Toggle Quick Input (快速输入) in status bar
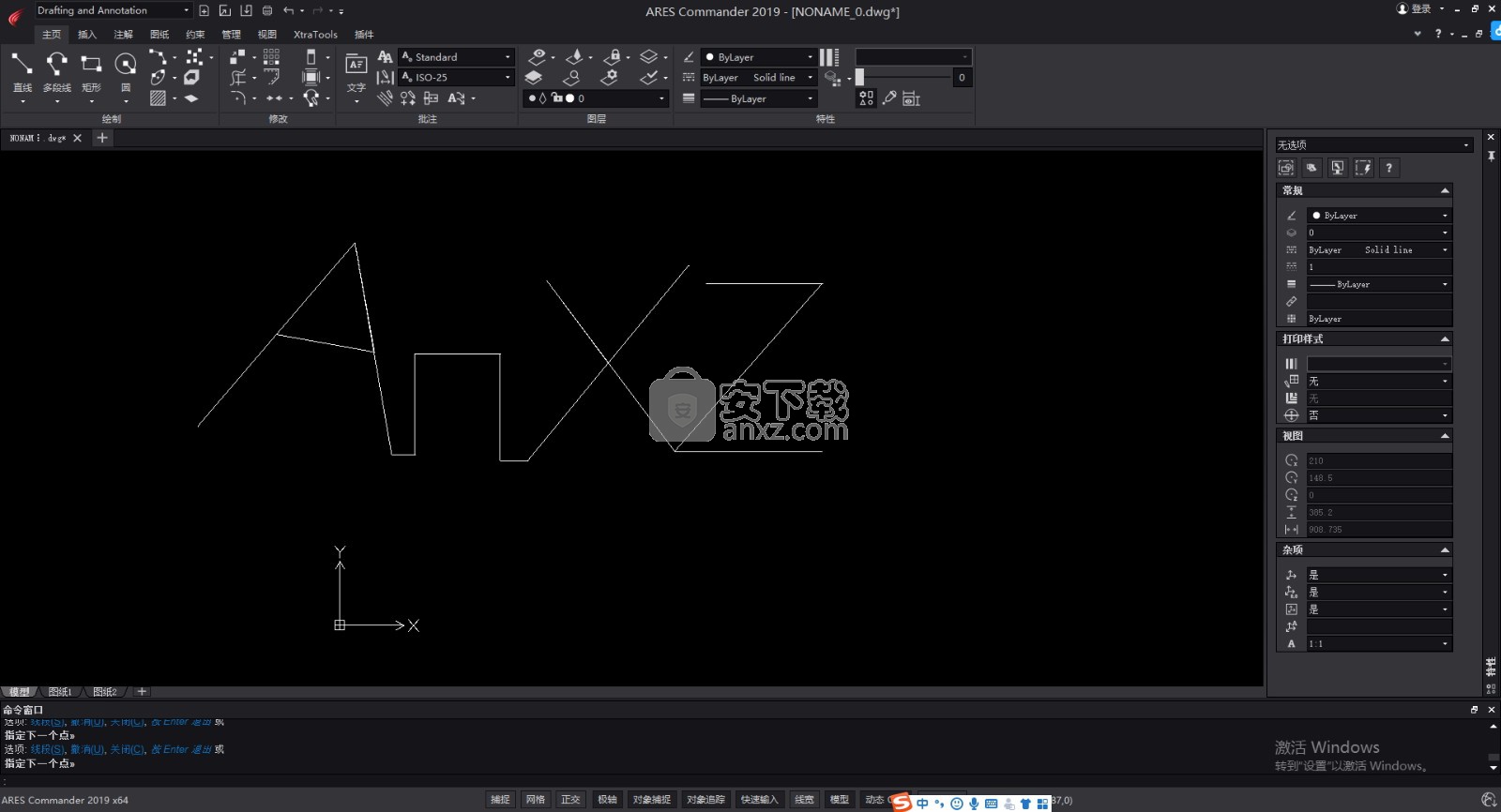The height and width of the screenshot is (812, 1501). tap(759, 800)
